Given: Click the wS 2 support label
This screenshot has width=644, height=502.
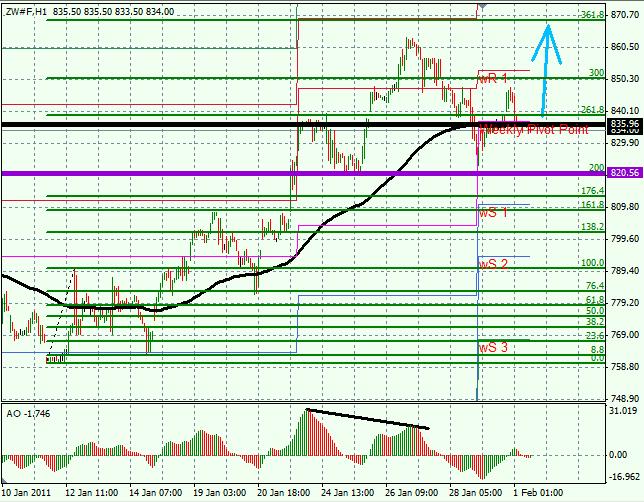Looking at the screenshot, I should (493, 264).
